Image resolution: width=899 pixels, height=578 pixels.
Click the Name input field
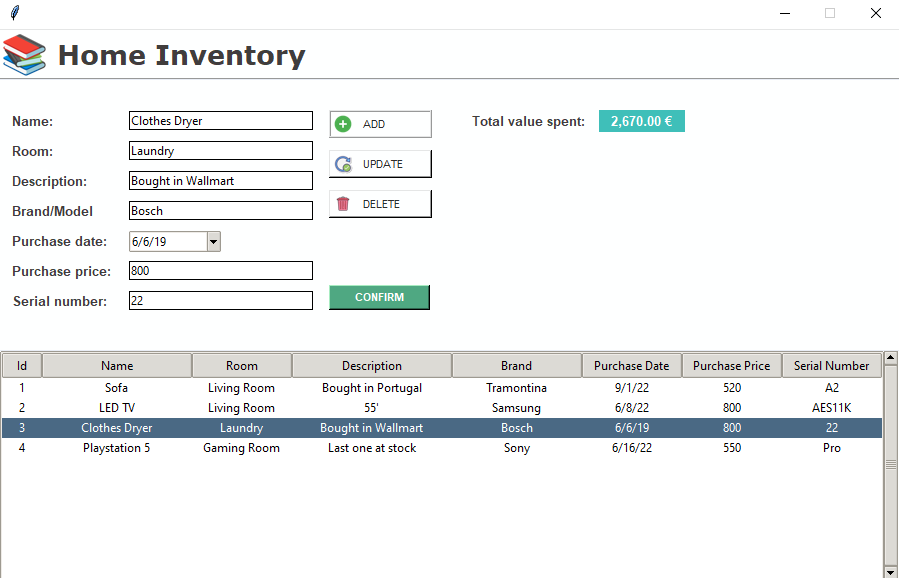(220, 120)
